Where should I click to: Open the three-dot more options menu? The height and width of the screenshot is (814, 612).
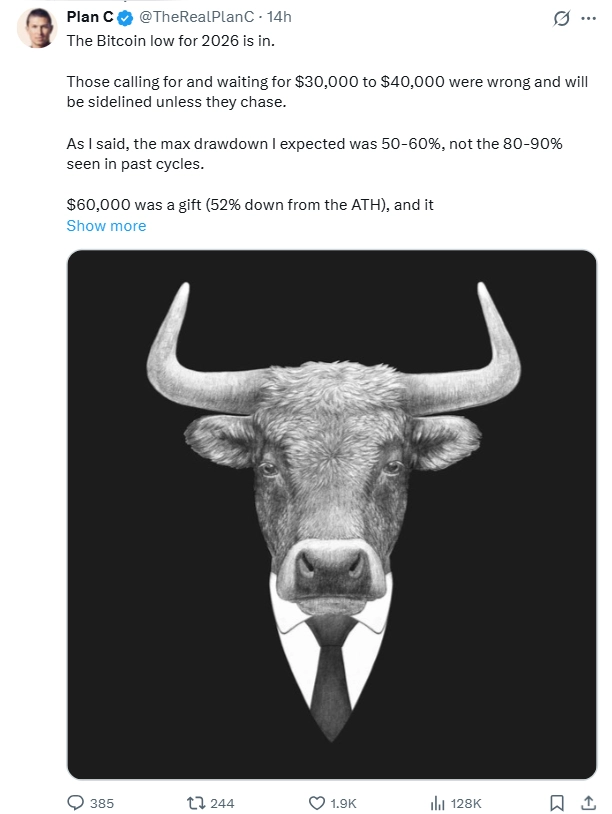coord(588,18)
